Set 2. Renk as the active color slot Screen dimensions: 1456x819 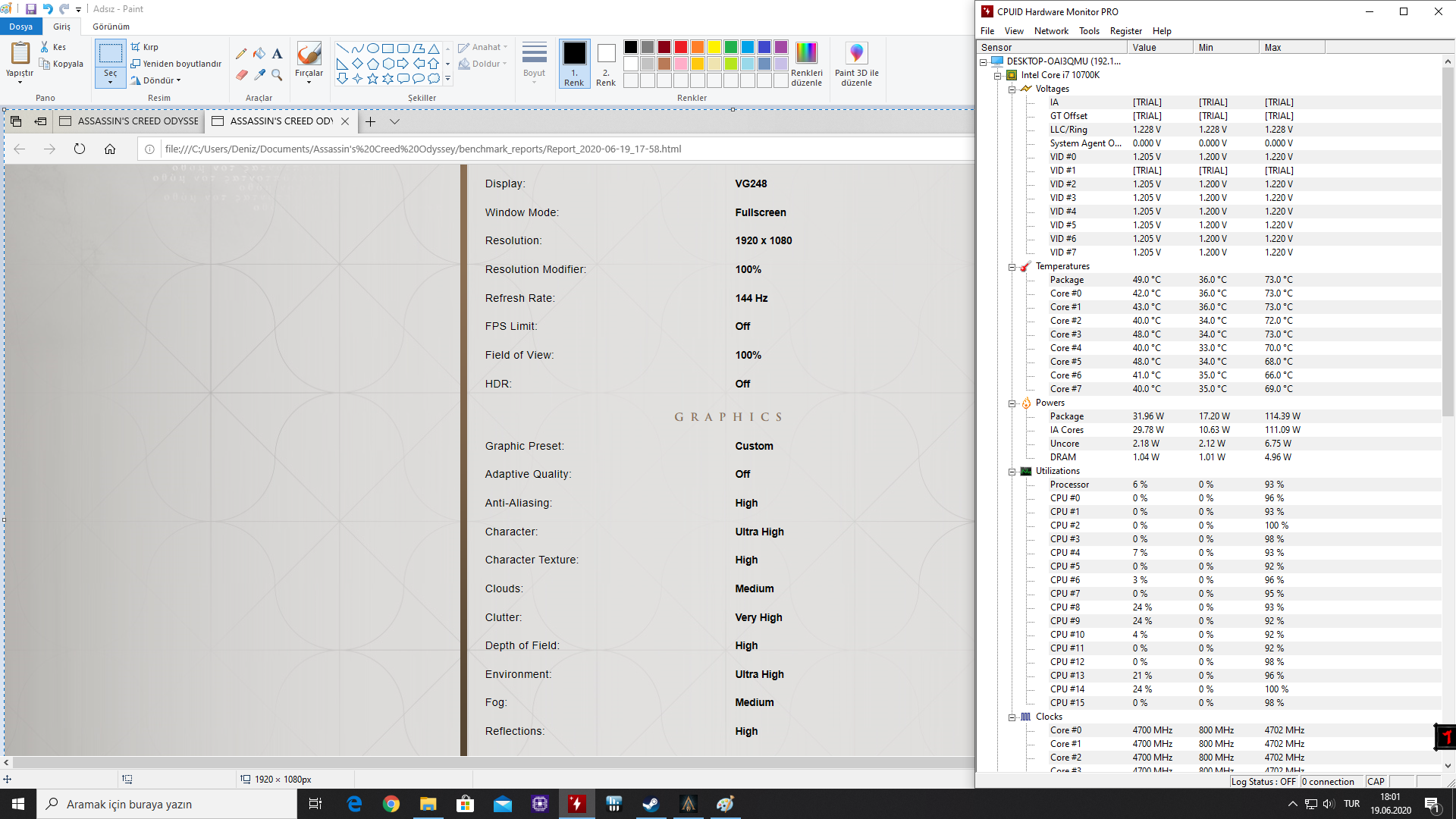click(x=606, y=64)
